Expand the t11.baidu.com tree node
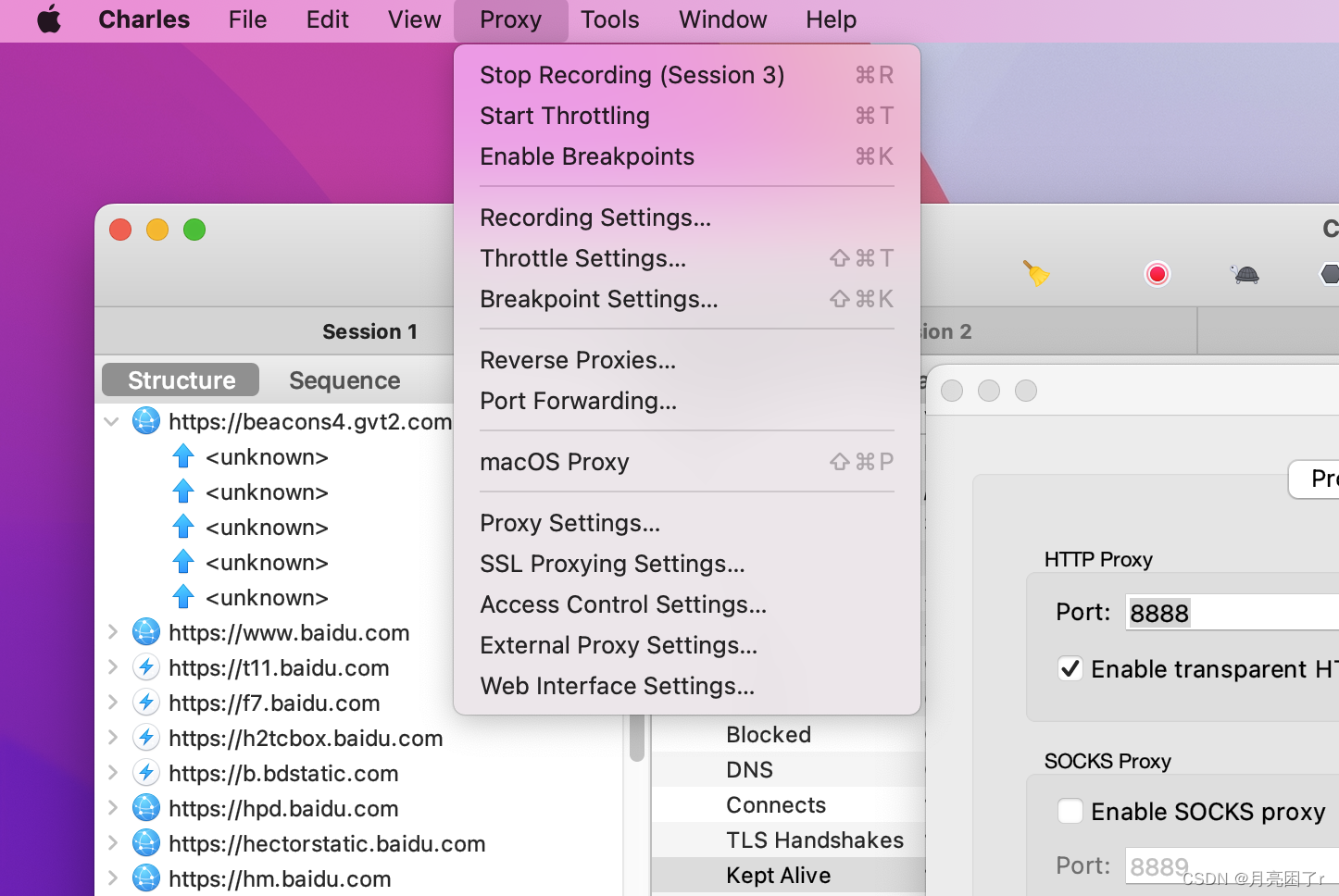1339x896 pixels. [112, 667]
